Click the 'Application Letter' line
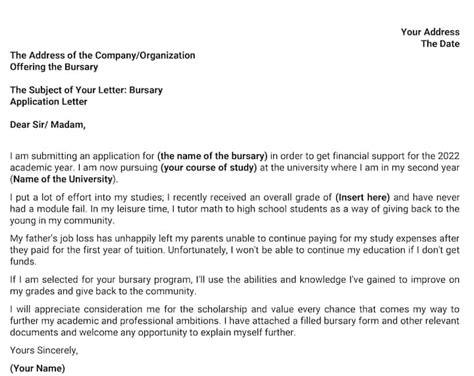The image size is (474, 376). pos(48,102)
